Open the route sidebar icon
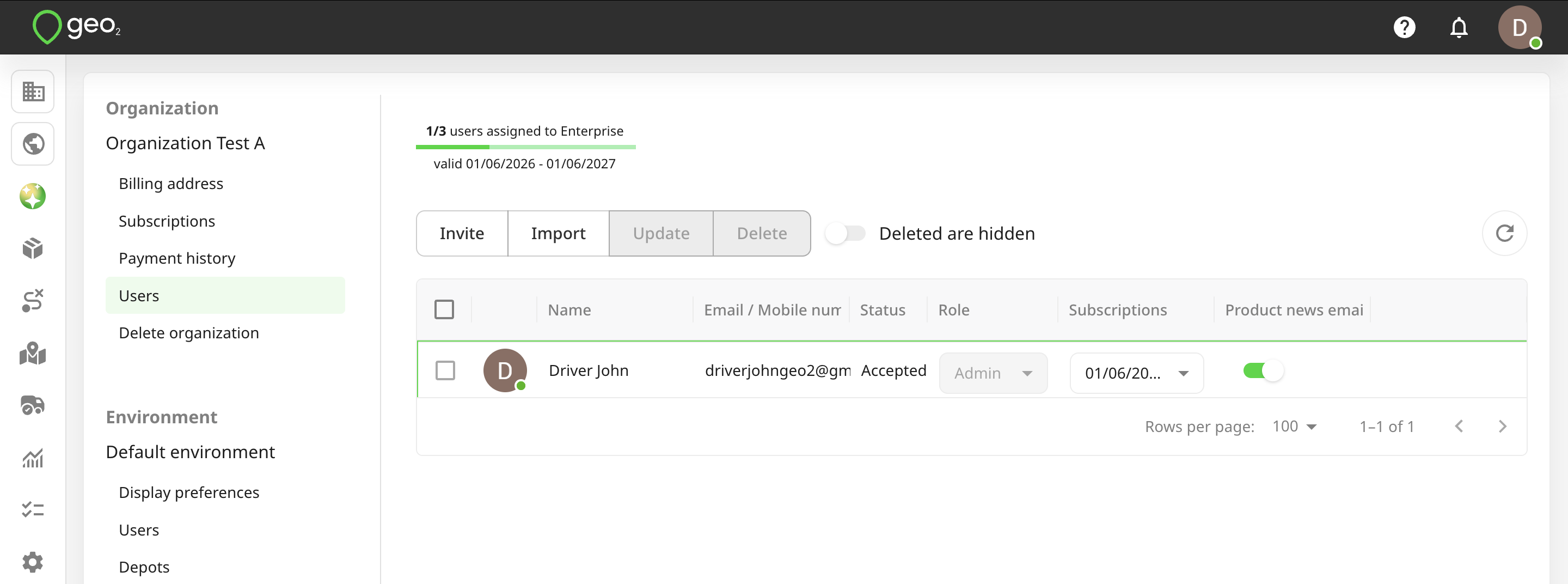This screenshot has height=584, width=1568. [x=33, y=300]
